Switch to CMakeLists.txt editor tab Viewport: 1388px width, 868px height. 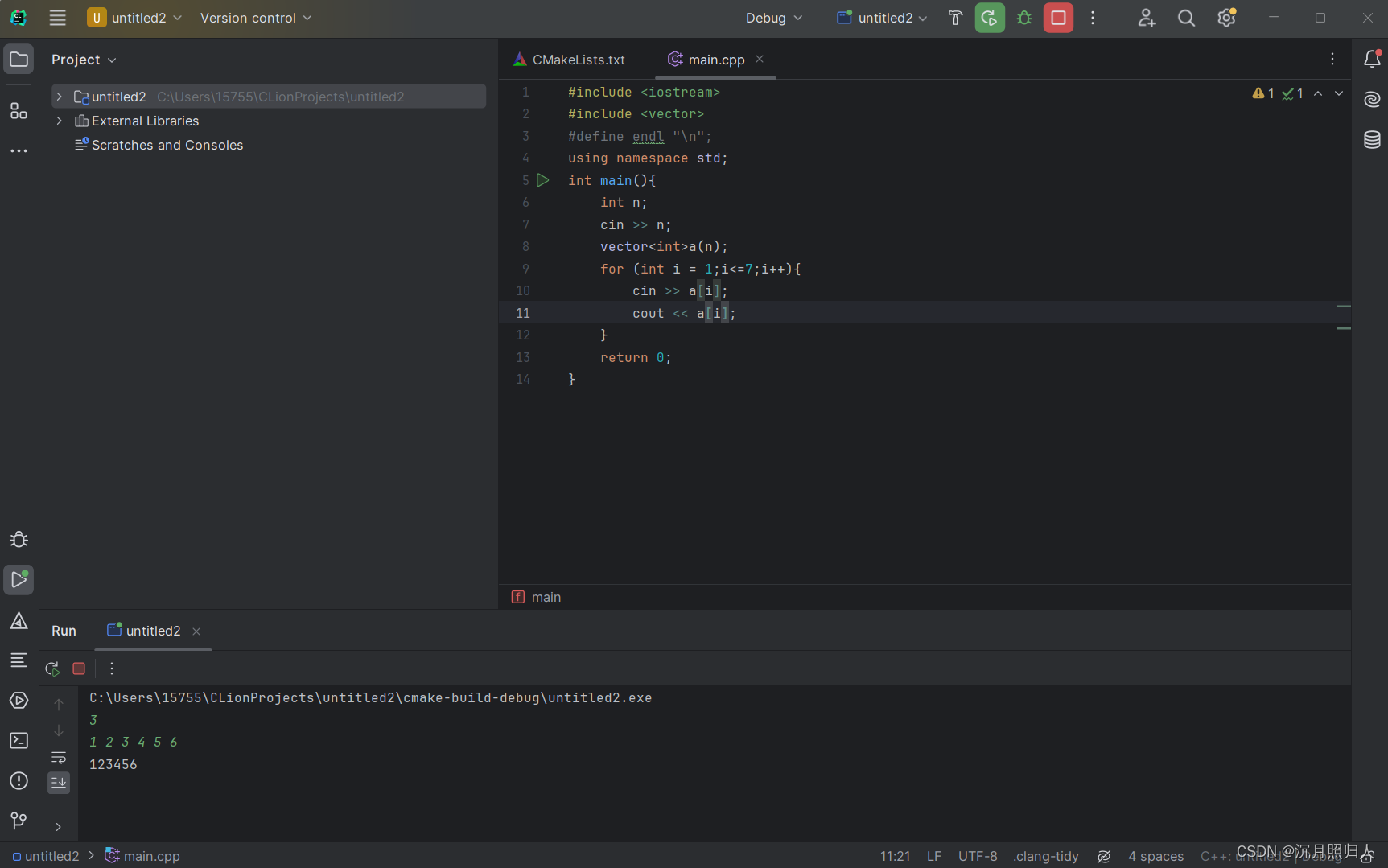(570, 60)
